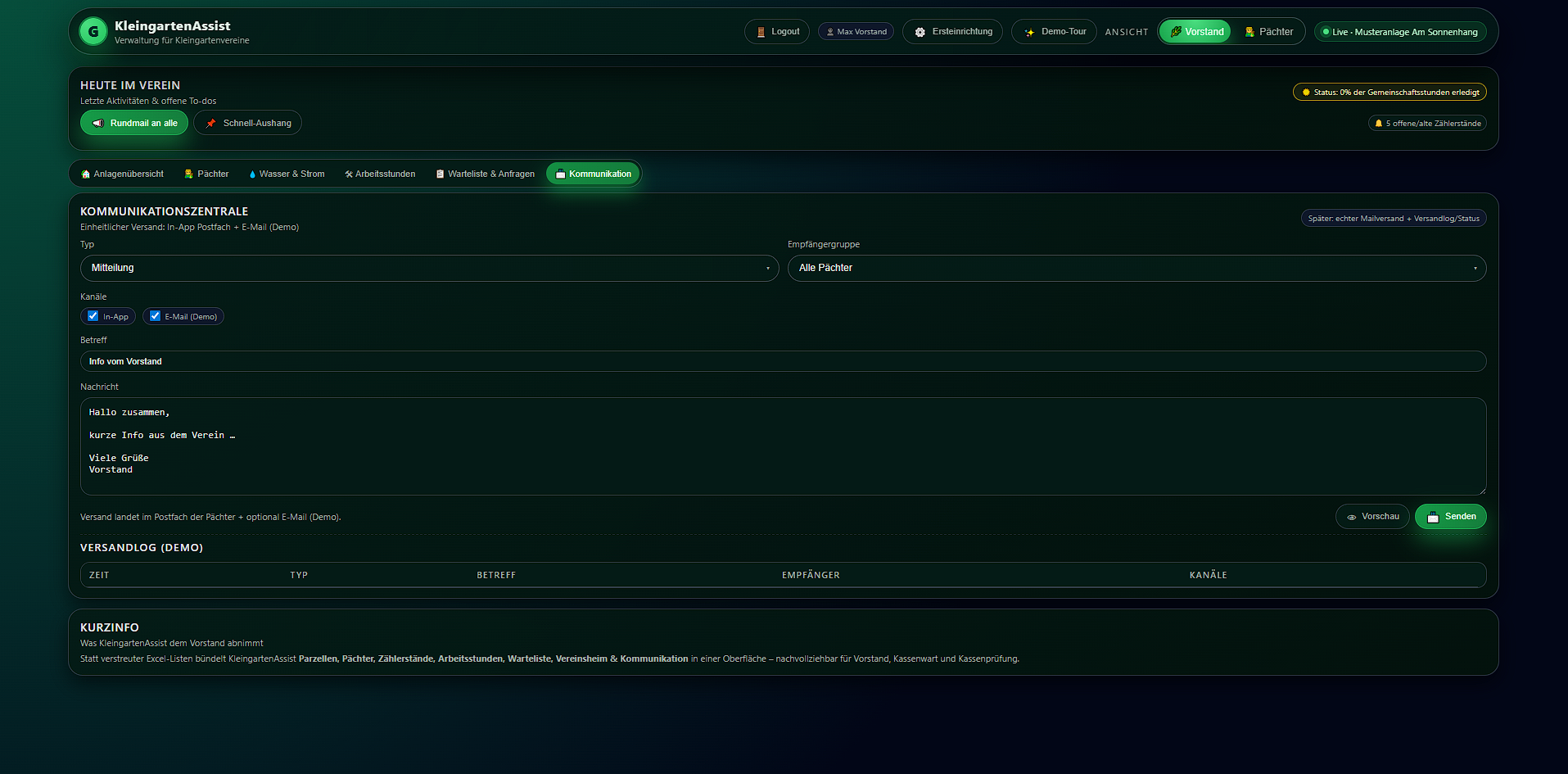Click the Gemeinschaftsstunden status indicator

1390,92
